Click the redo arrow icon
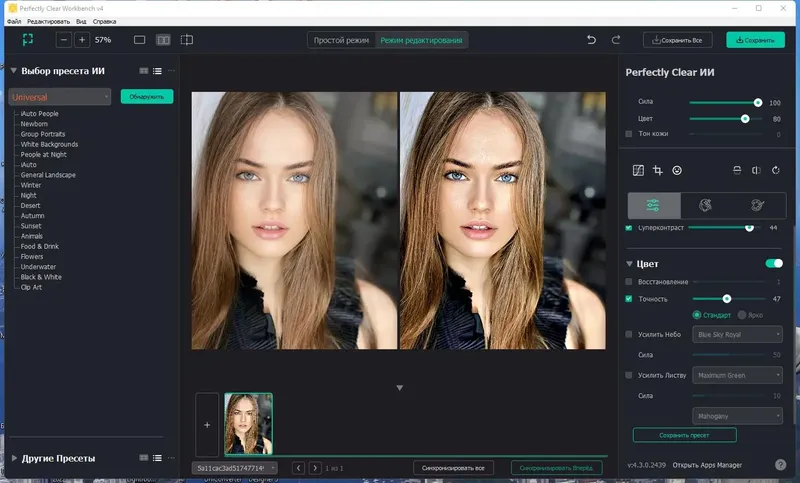The height and width of the screenshot is (483, 800). coord(616,40)
